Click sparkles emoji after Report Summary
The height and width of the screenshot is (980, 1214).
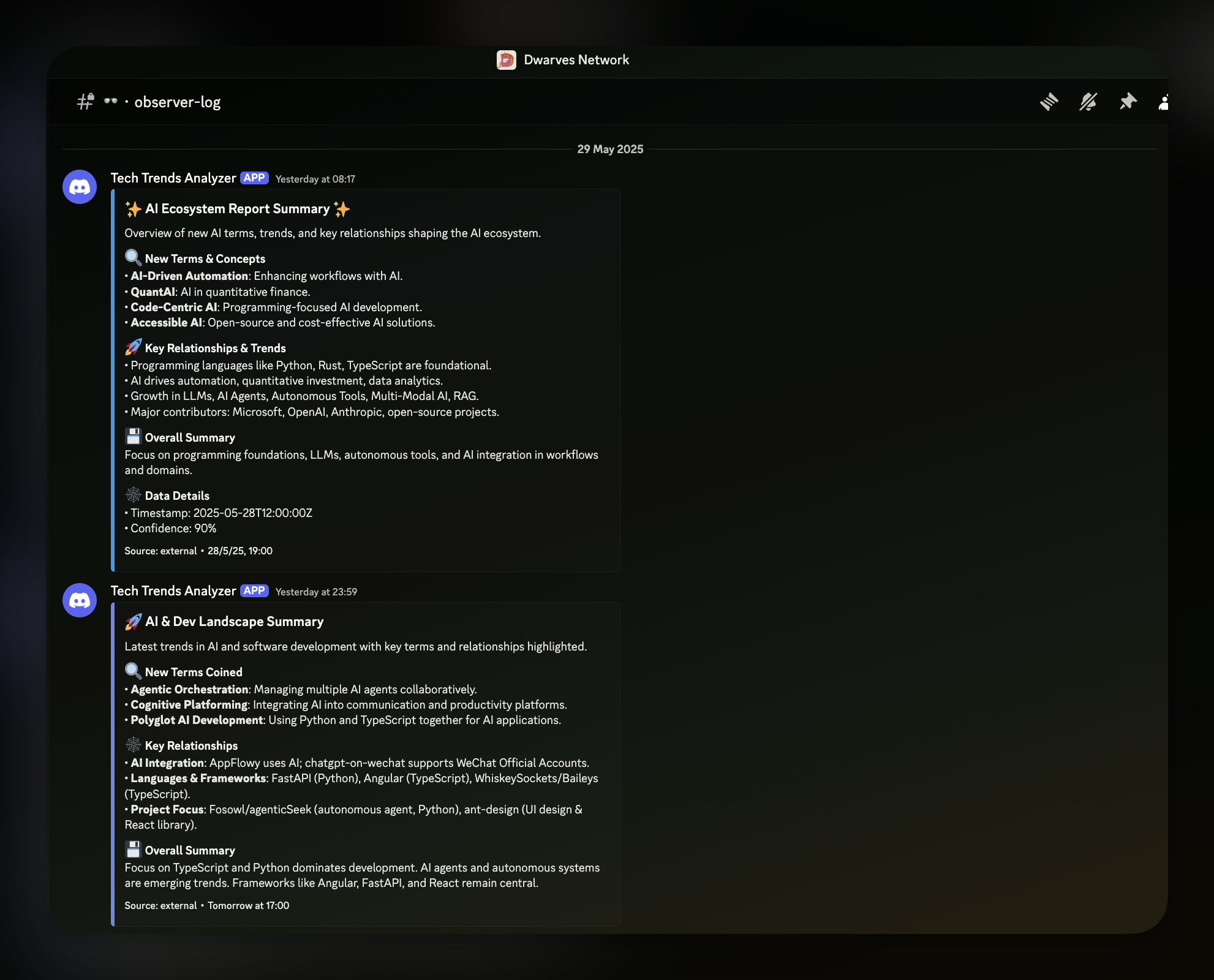(342, 209)
